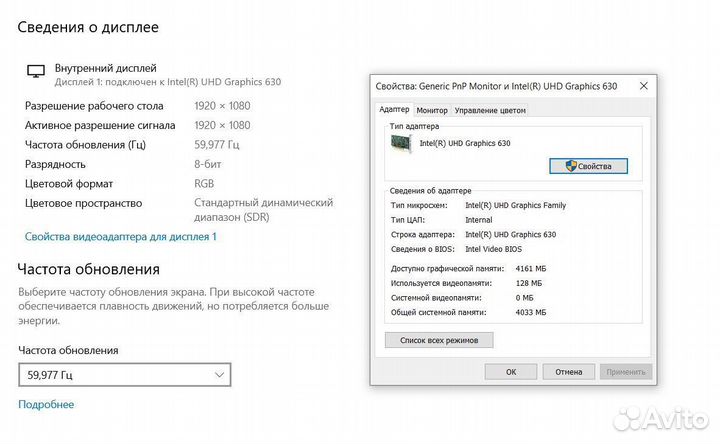Click the Цветовой формат label
The width and height of the screenshot is (720, 444).
click(x=69, y=184)
